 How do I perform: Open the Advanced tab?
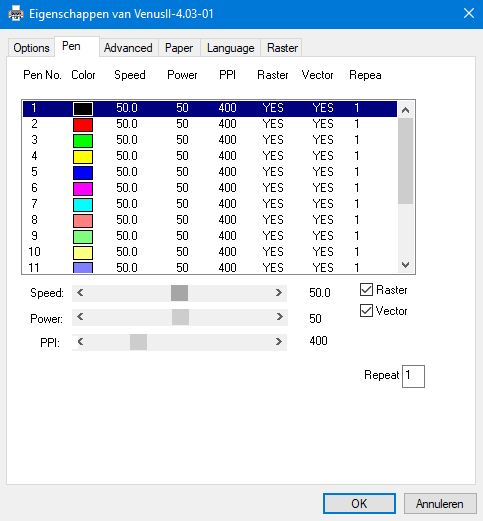[x=128, y=48]
